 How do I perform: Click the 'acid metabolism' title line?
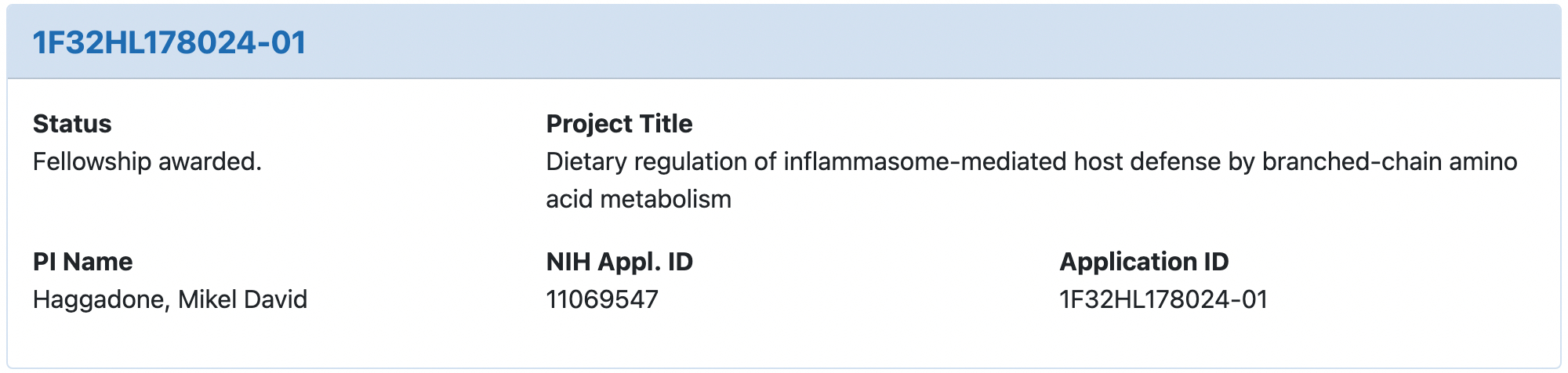pos(638,199)
